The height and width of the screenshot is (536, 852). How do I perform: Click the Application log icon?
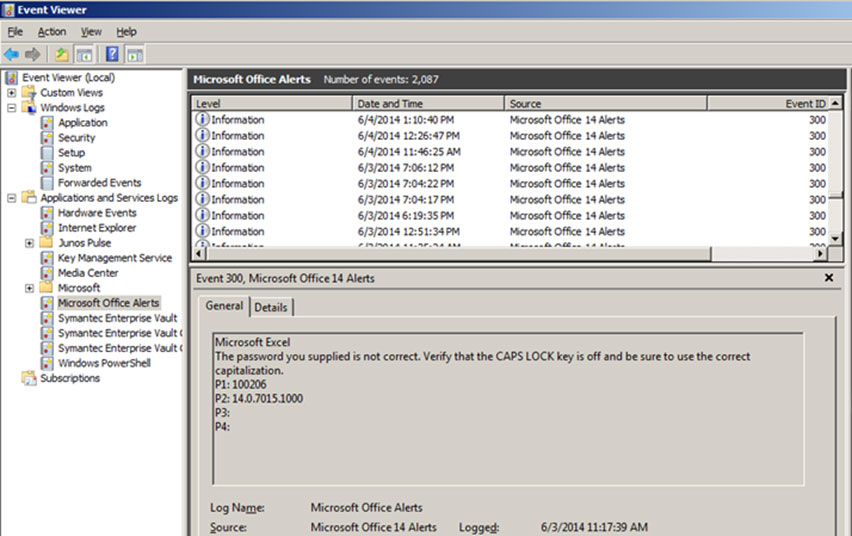pyautogui.click(x=47, y=123)
